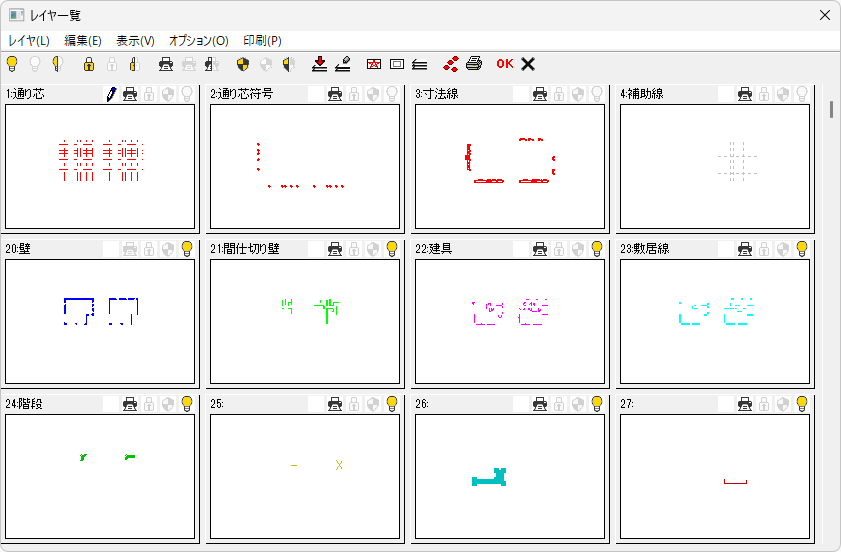Select the 22:建具 layer preview
This screenshot has height=552, width=841.
coord(510,321)
